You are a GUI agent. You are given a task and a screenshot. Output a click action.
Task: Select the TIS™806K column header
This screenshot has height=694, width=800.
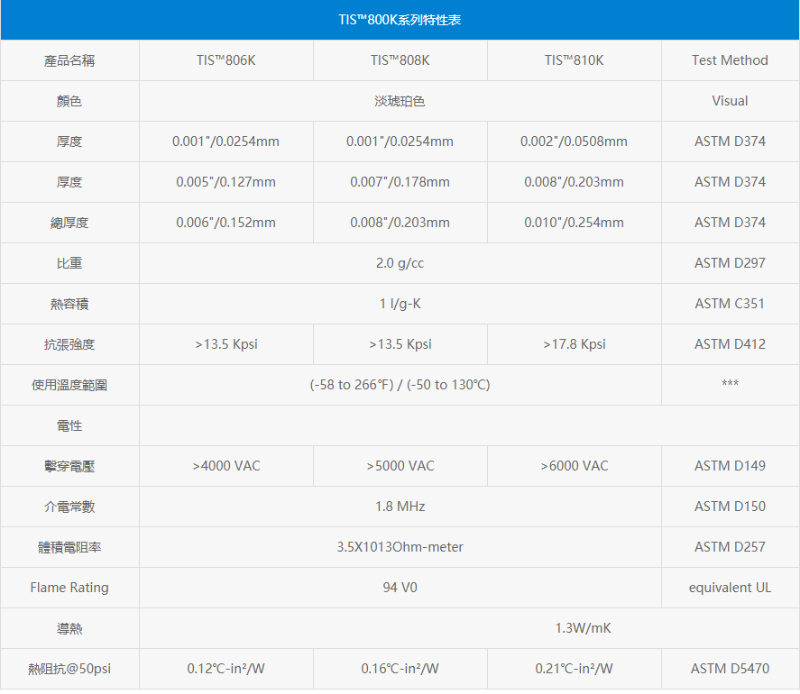click(x=226, y=60)
